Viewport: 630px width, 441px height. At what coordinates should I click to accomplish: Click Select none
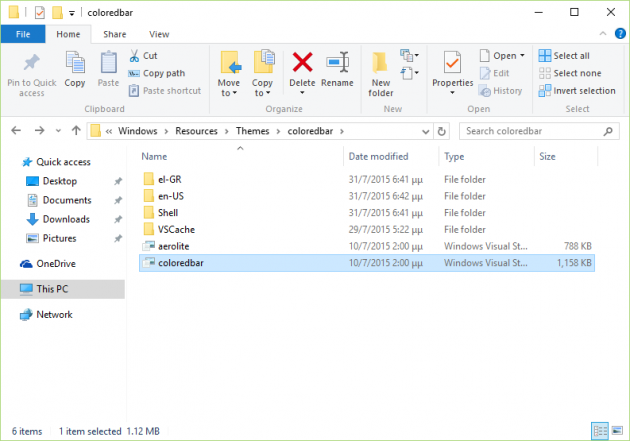[570, 73]
